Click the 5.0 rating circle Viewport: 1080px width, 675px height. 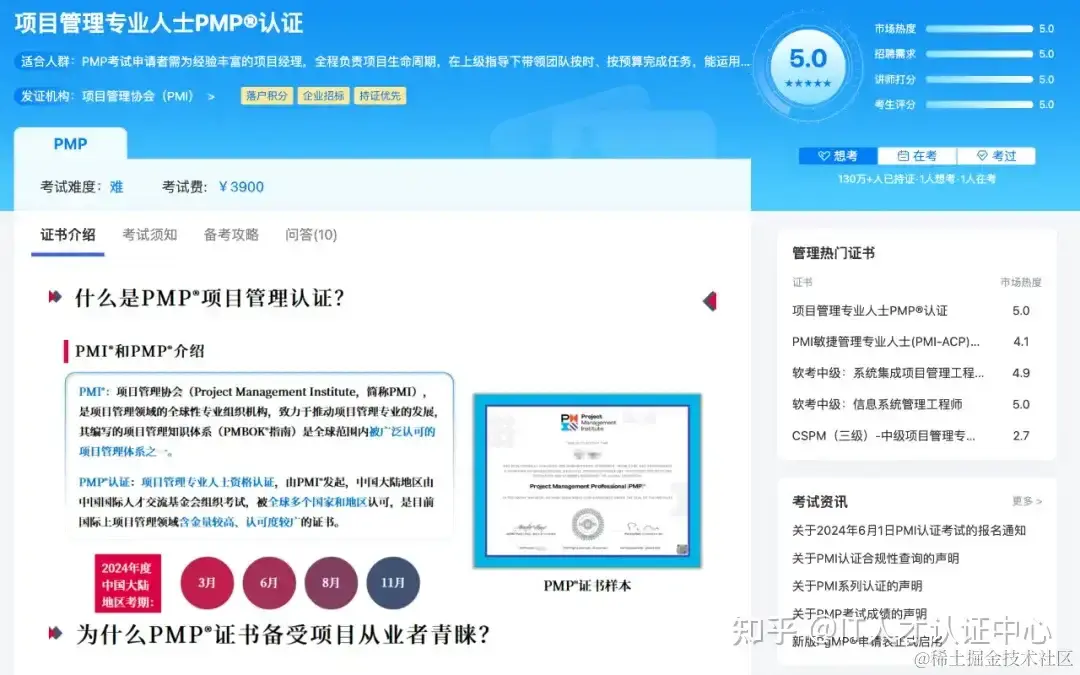tap(809, 67)
